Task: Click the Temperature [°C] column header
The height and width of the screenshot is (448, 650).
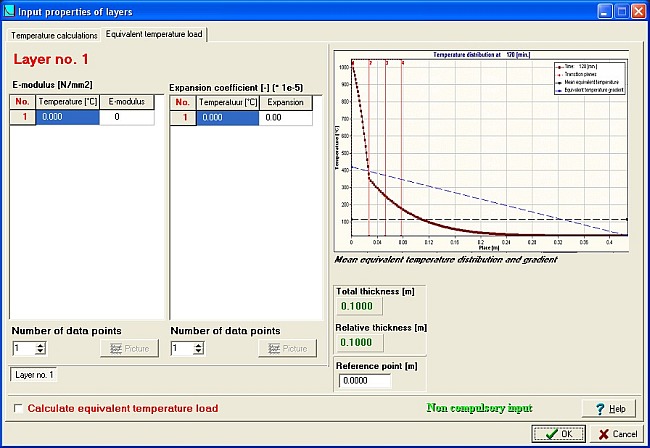Action: coord(68,102)
